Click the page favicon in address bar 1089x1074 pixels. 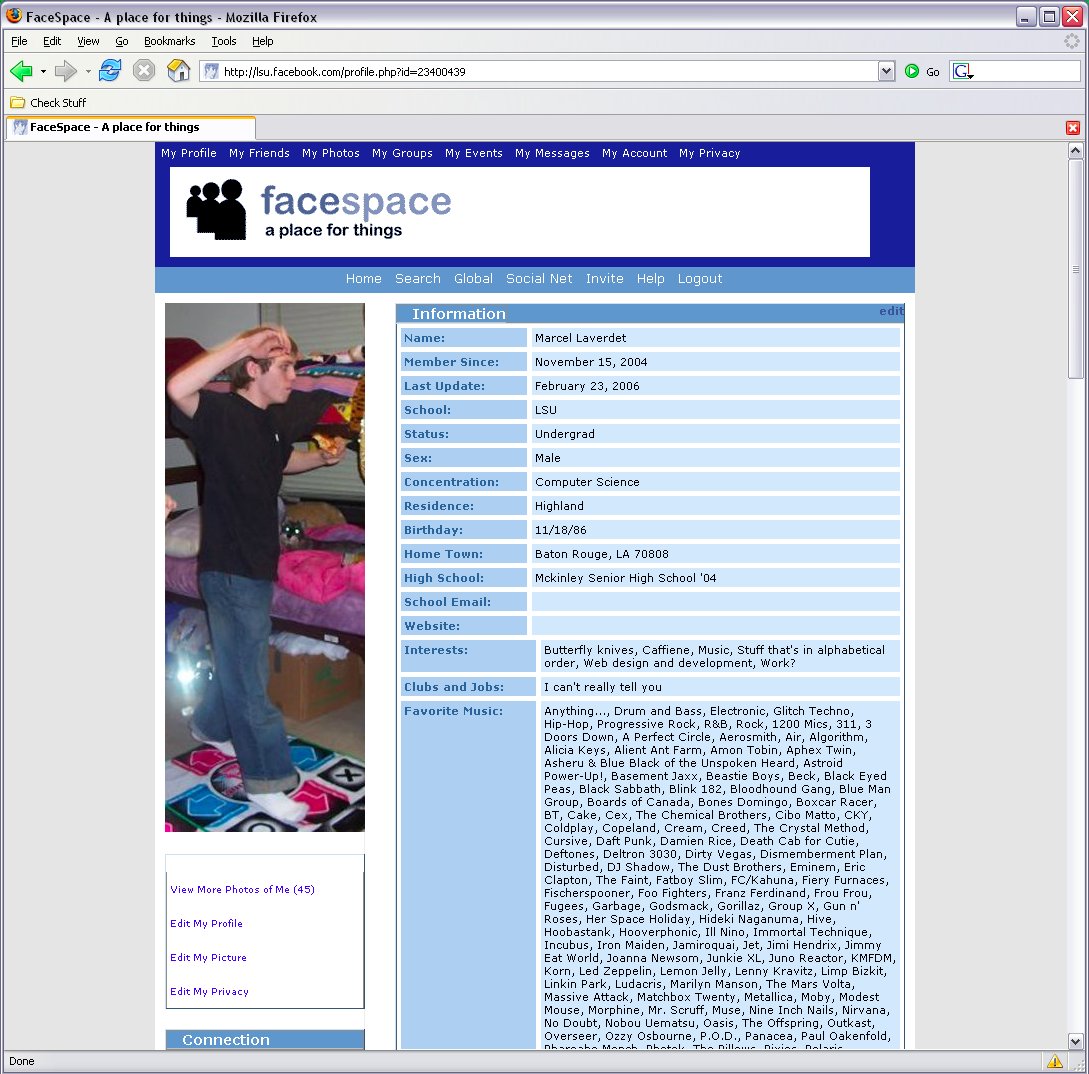point(211,72)
